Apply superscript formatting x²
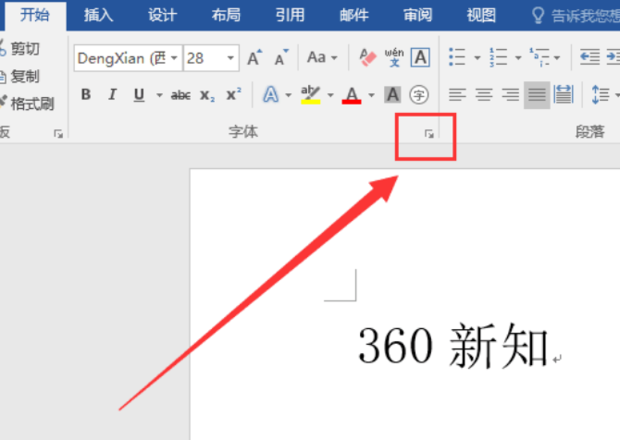 tap(234, 94)
